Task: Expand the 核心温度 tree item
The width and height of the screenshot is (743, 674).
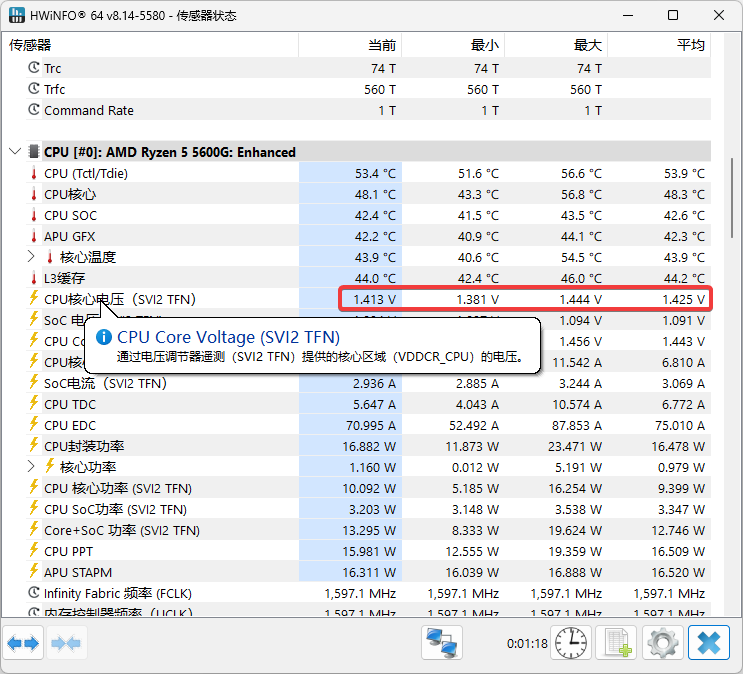Action: [x=32, y=257]
